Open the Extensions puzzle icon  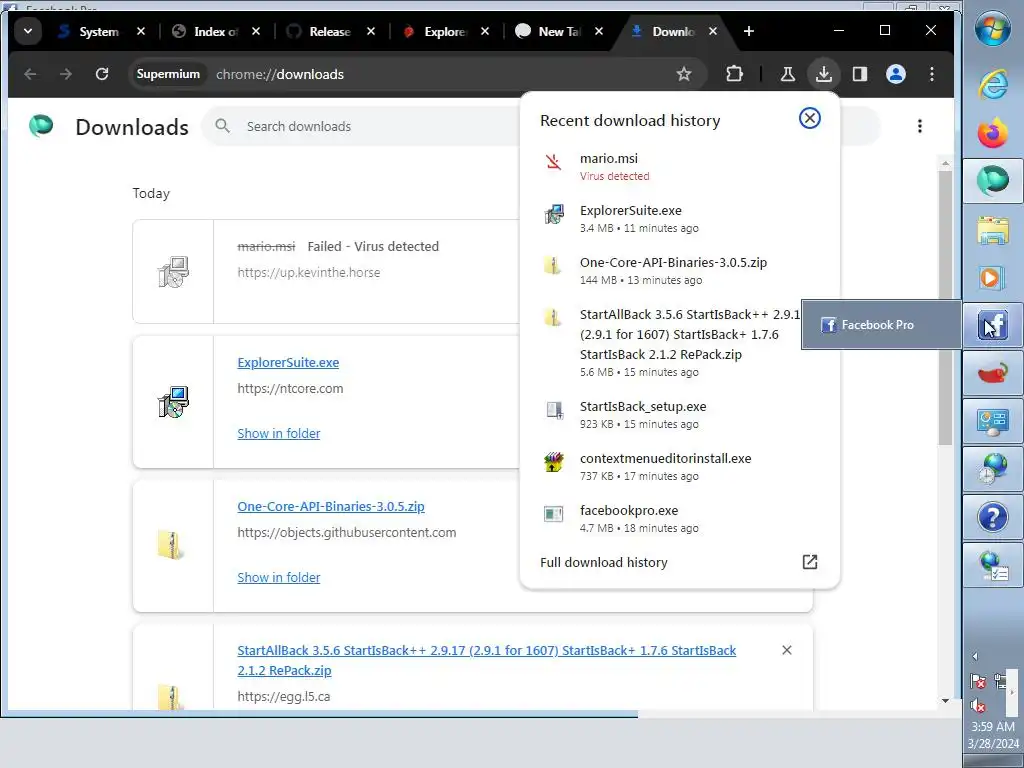coord(734,74)
